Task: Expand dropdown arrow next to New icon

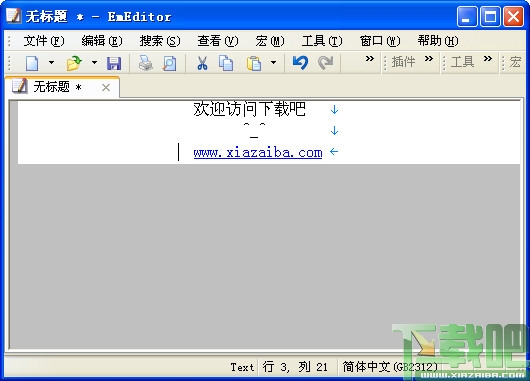Action: [51, 63]
